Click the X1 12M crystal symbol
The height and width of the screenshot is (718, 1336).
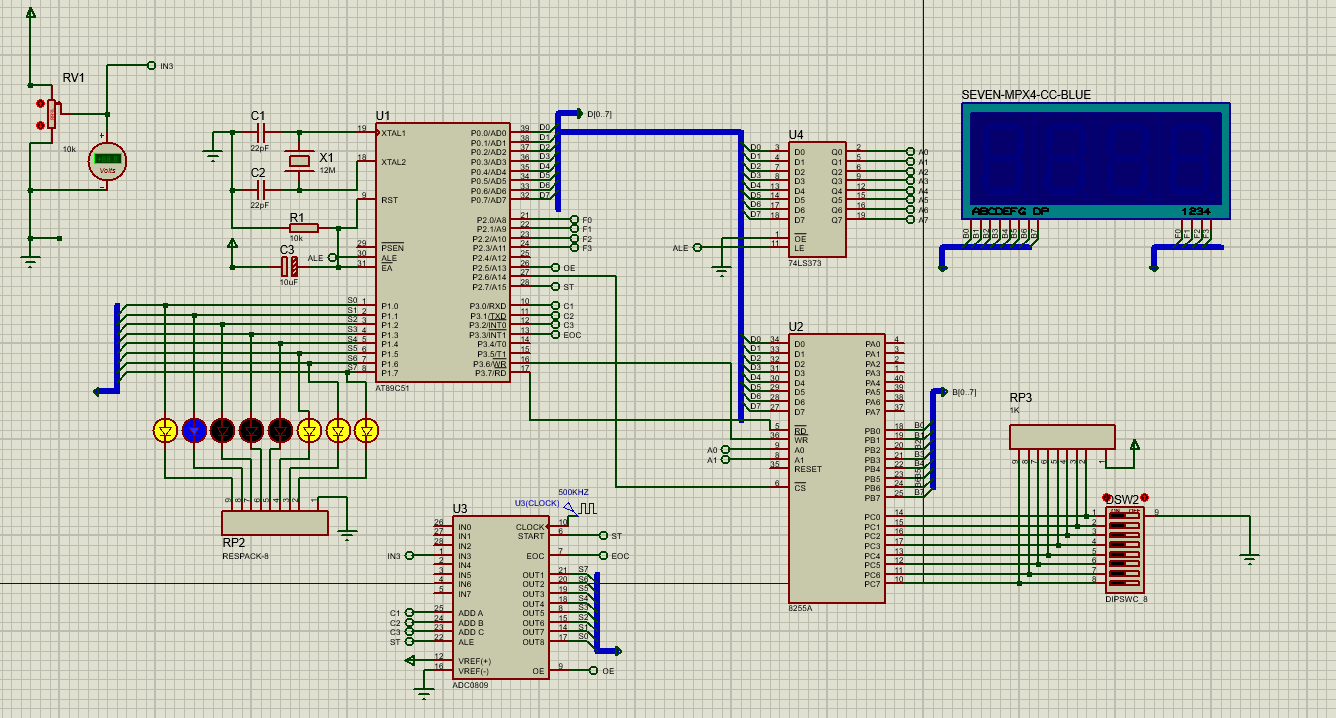pyautogui.click(x=298, y=160)
